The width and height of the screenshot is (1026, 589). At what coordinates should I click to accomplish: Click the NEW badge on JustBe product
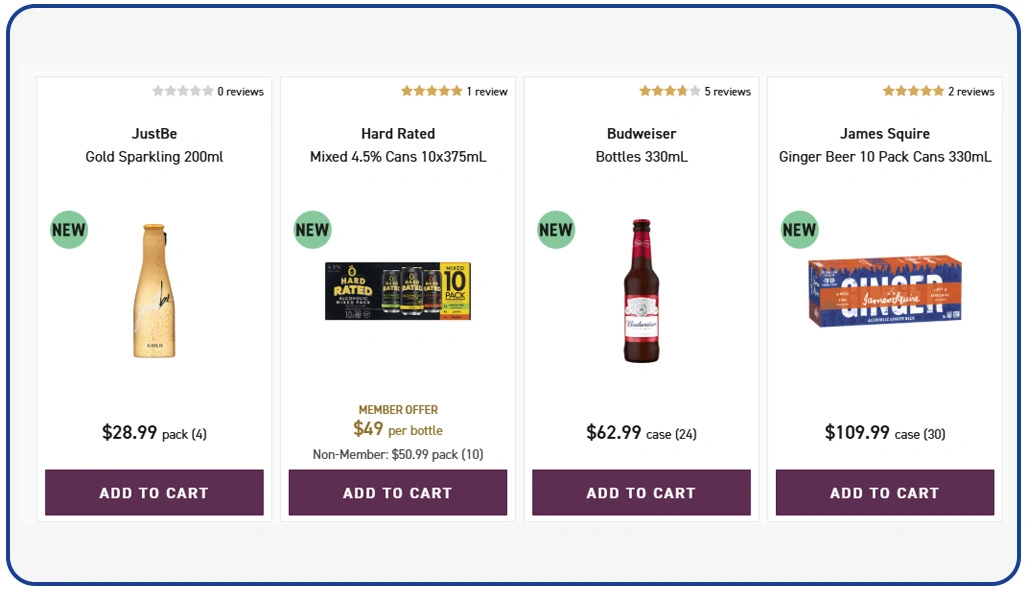point(68,229)
